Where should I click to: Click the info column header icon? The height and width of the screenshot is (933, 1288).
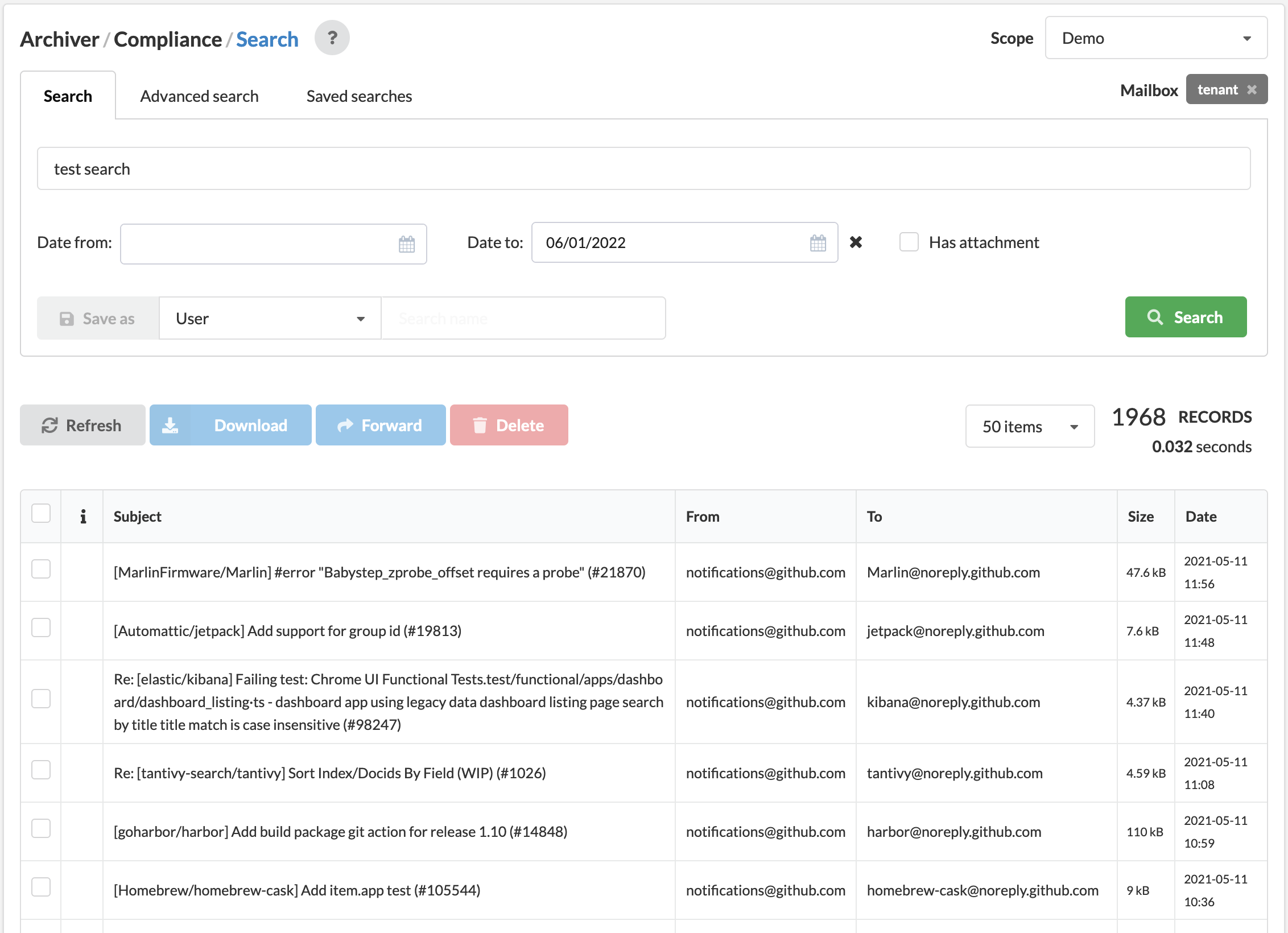tap(83, 517)
